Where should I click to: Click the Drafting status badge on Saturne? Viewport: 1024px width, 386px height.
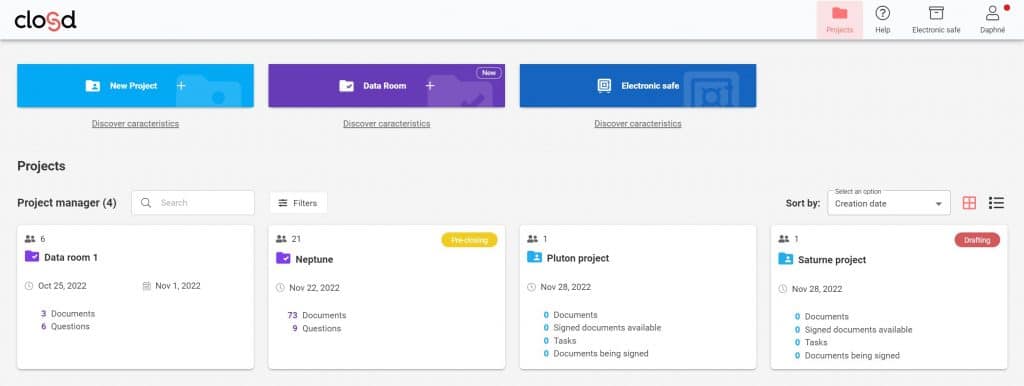coord(977,240)
